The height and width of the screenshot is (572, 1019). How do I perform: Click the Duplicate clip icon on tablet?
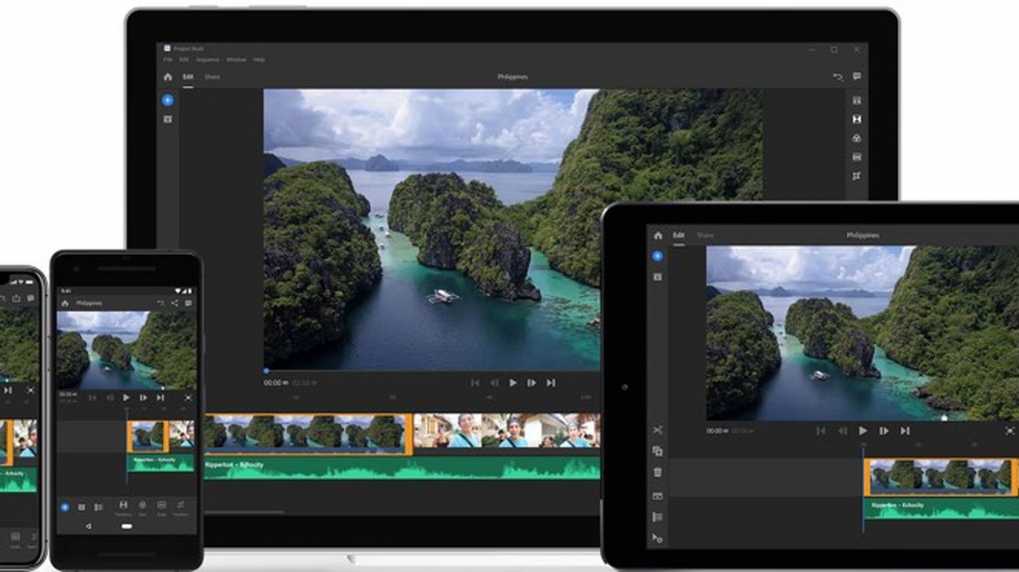pos(658,451)
